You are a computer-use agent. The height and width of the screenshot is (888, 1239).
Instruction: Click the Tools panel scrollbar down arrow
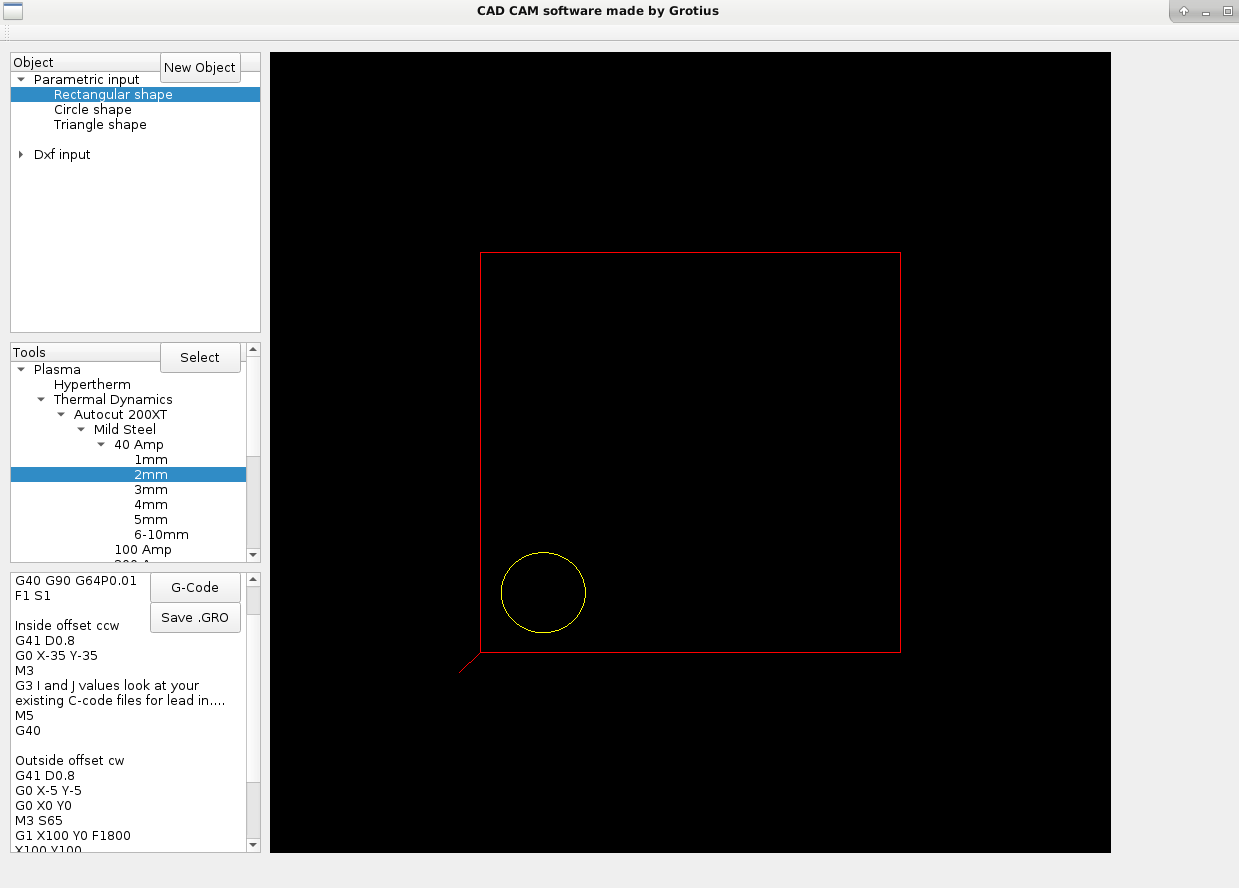click(x=253, y=555)
